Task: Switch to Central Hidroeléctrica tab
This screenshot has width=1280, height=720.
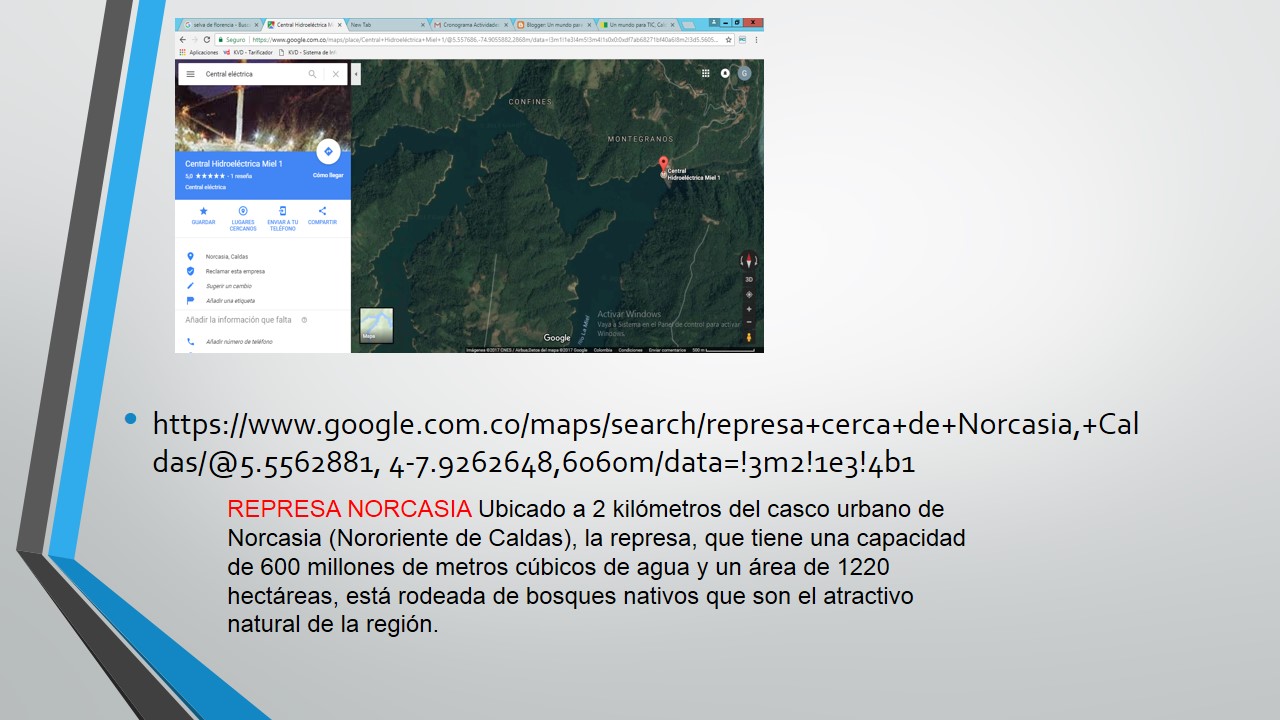Action: coord(303,24)
